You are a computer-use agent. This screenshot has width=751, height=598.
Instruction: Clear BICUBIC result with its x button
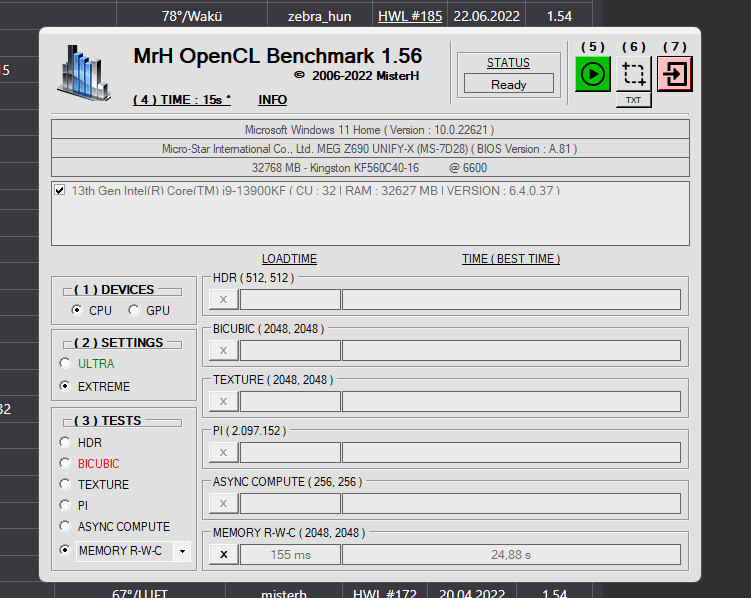pos(224,350)
